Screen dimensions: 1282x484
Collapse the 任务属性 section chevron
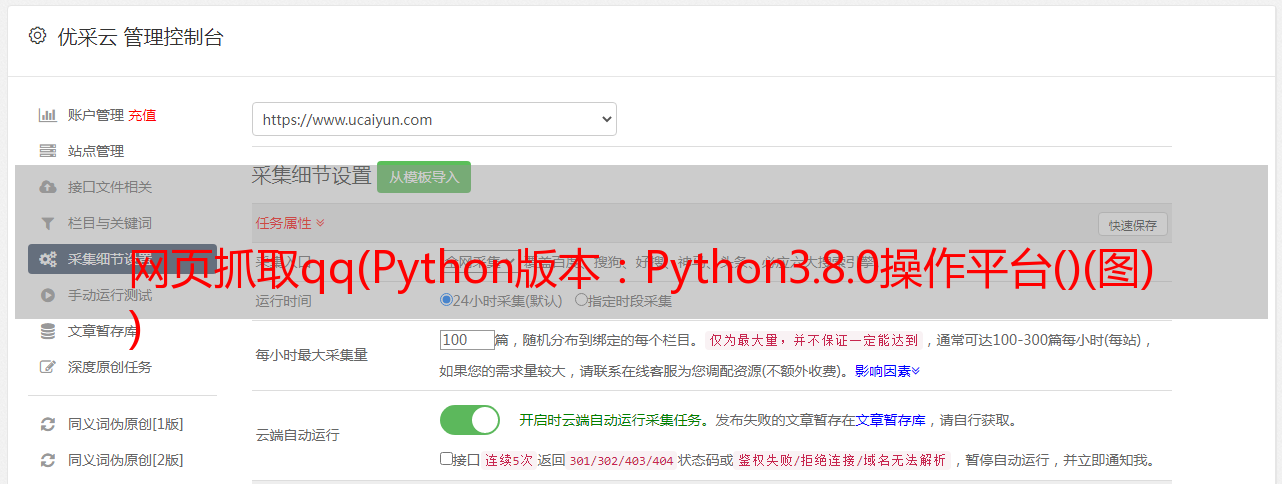point(320,223)
